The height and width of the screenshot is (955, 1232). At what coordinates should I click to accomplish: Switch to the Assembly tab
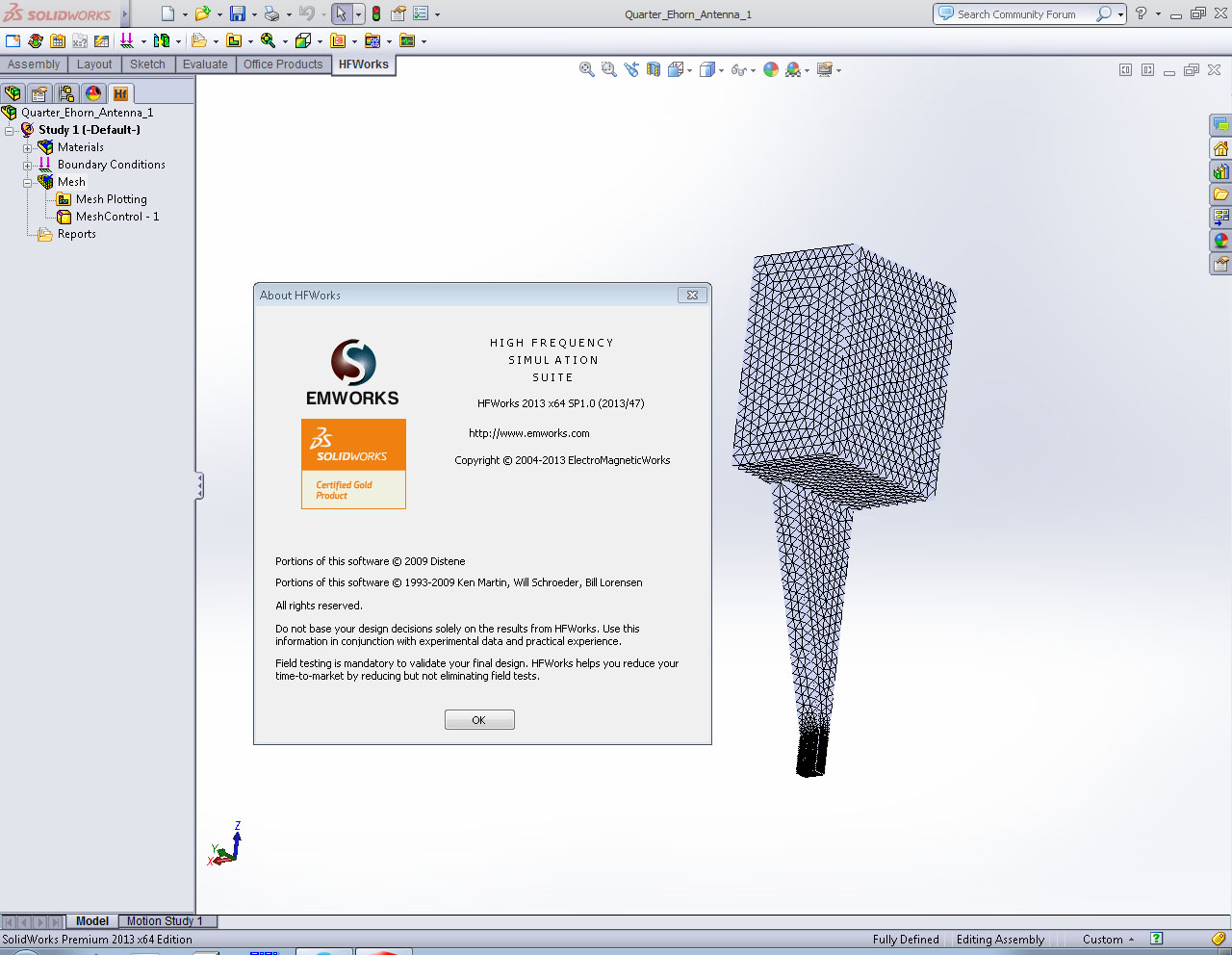click(x=34, y=65)
